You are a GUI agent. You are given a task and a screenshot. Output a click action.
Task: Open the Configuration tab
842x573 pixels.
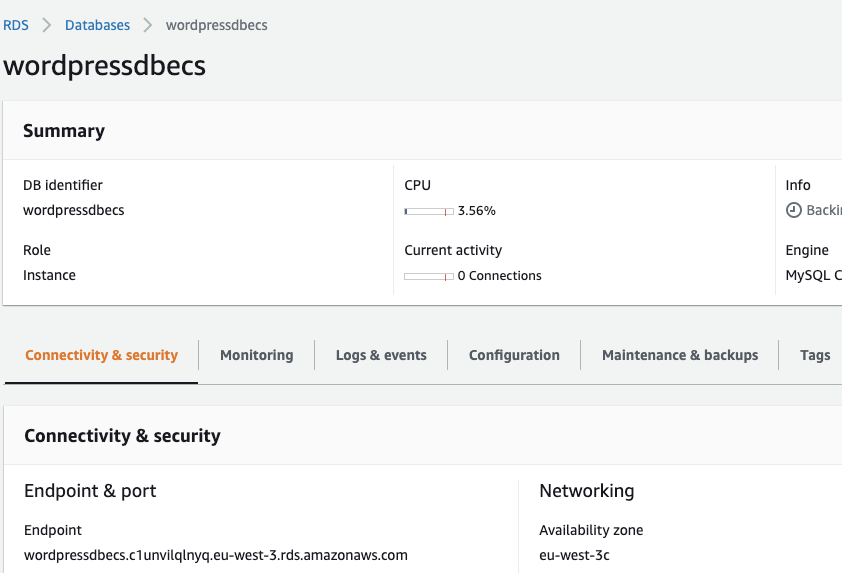(514, 355)
